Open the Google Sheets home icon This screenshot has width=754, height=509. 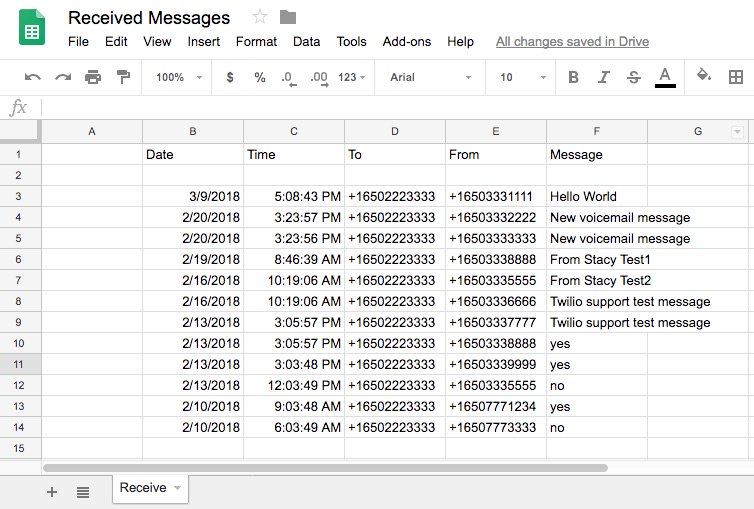pyautogui.click(x=32, y=27)
